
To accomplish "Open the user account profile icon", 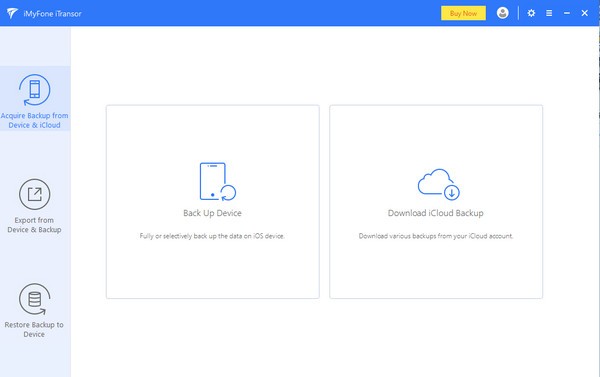I will (x=502, y=13).
